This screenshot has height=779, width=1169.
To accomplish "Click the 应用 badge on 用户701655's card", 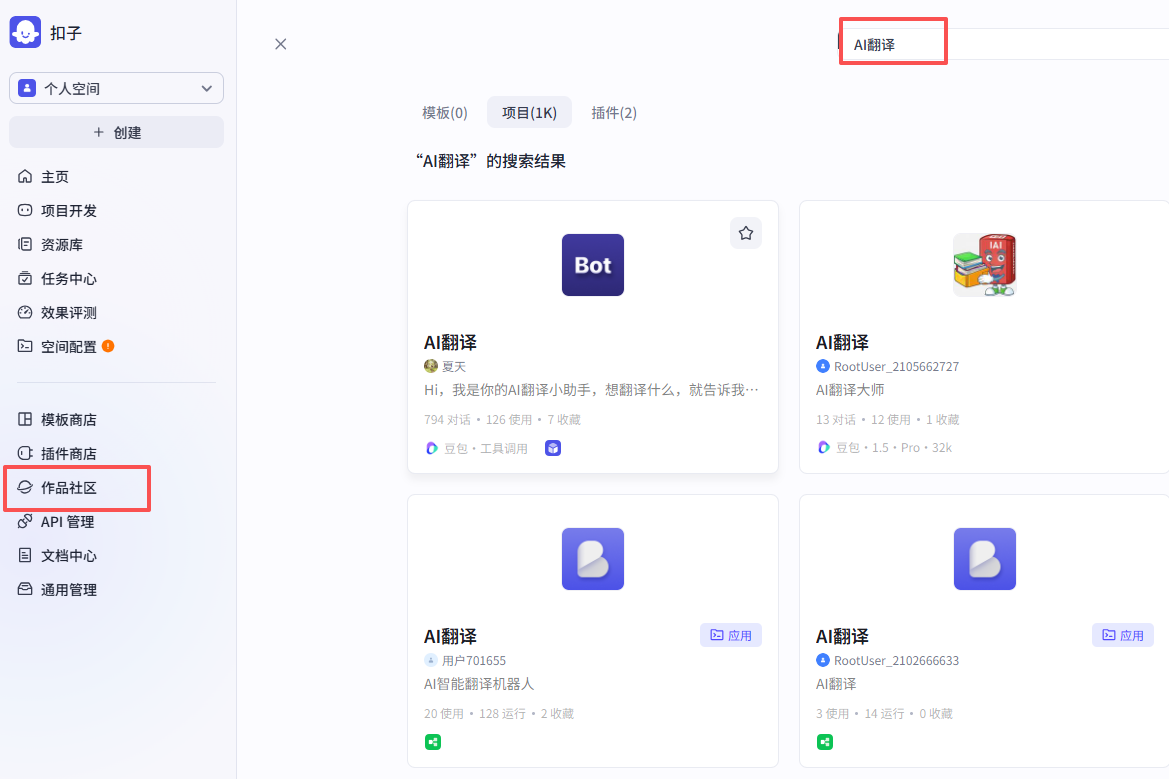I will [730, 635].
